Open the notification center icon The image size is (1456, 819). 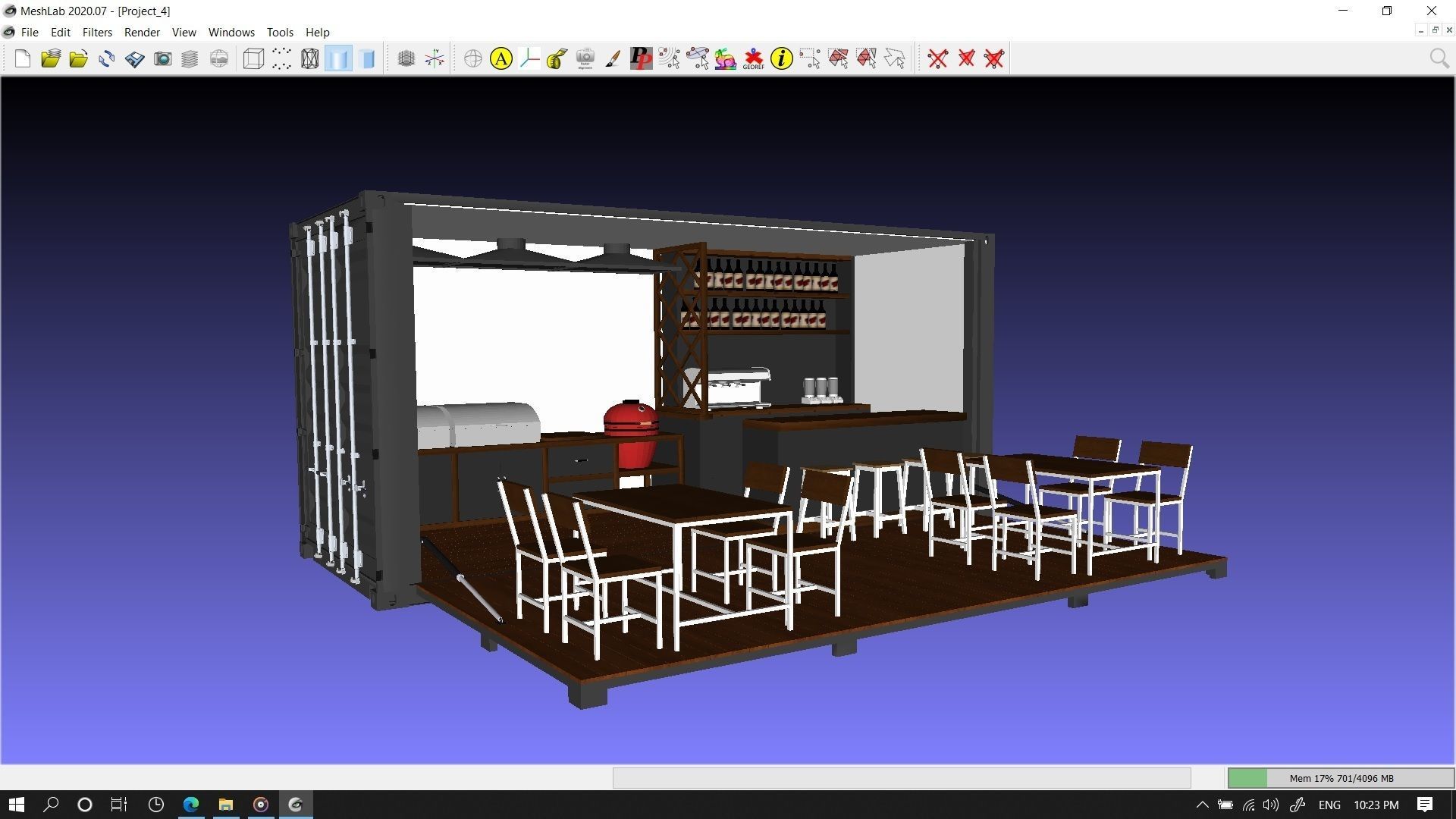pyautogui.click(x=1425, y=805)
